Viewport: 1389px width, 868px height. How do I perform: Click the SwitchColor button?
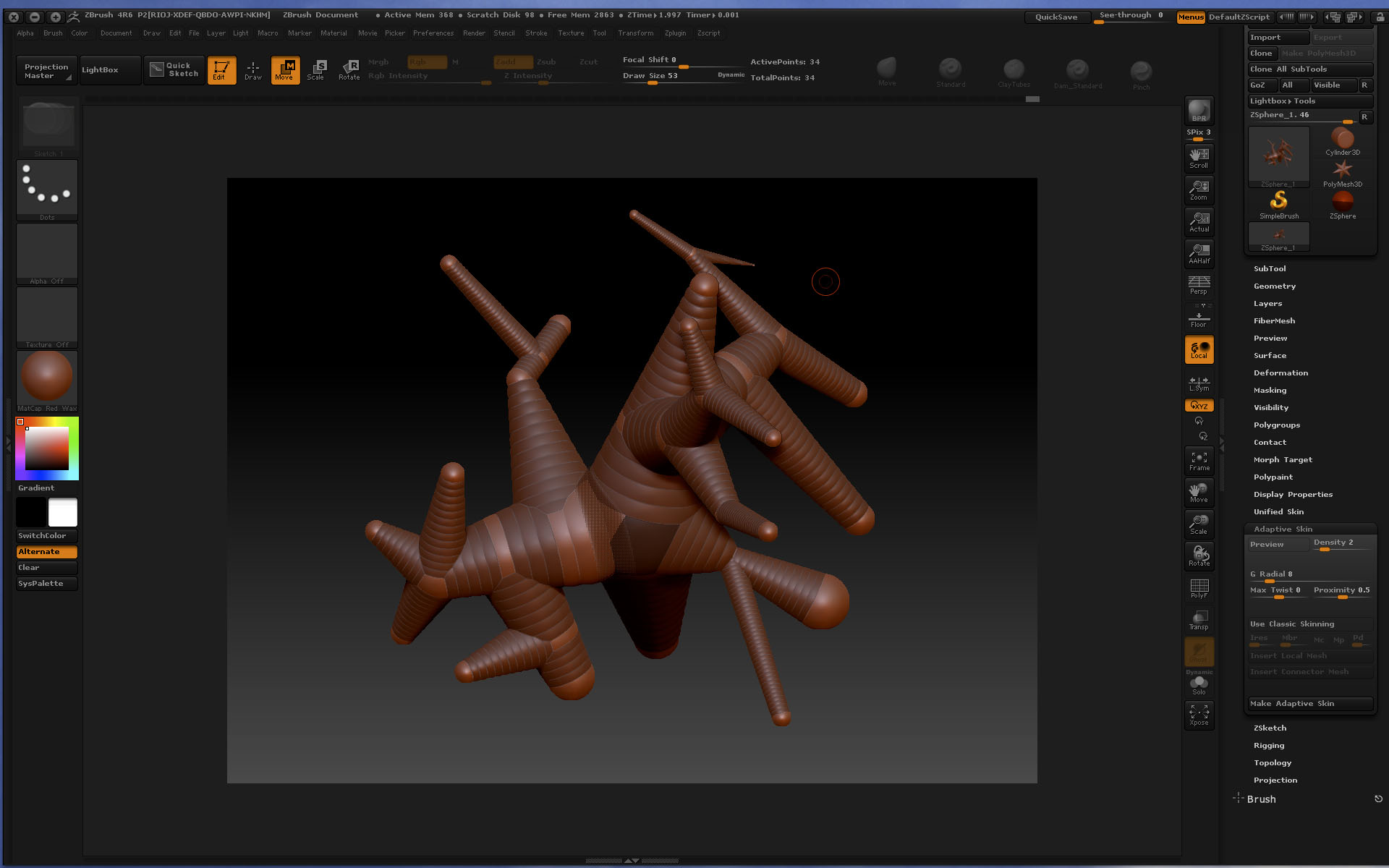pyautogui.click(x=47, y=535)
